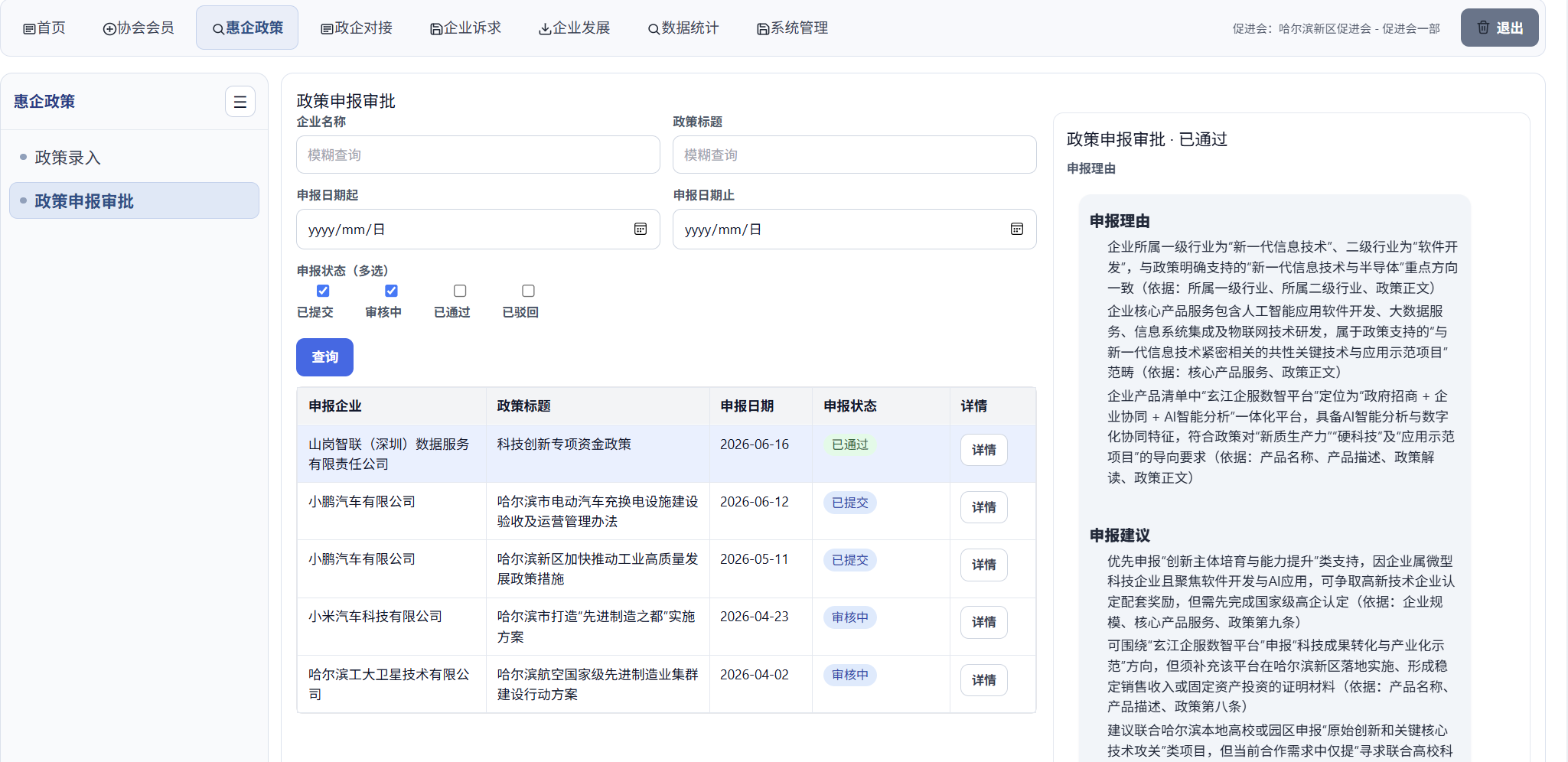Click 哈尔滨新区加快推动工业高质量发展政策措施 cell
Image resolution: width=1568 pixels, height=762 pixels.
598,568
